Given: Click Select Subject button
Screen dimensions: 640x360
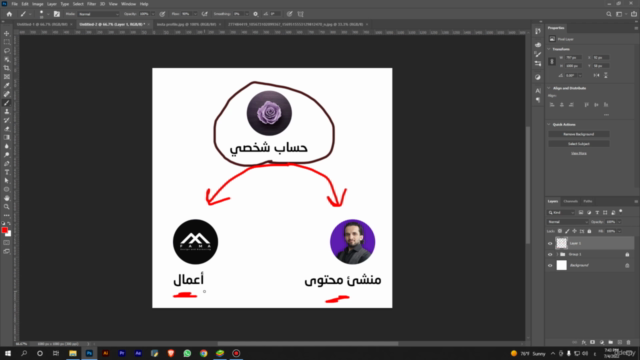Looking at the screenshot, I should (x=579, y=144).
